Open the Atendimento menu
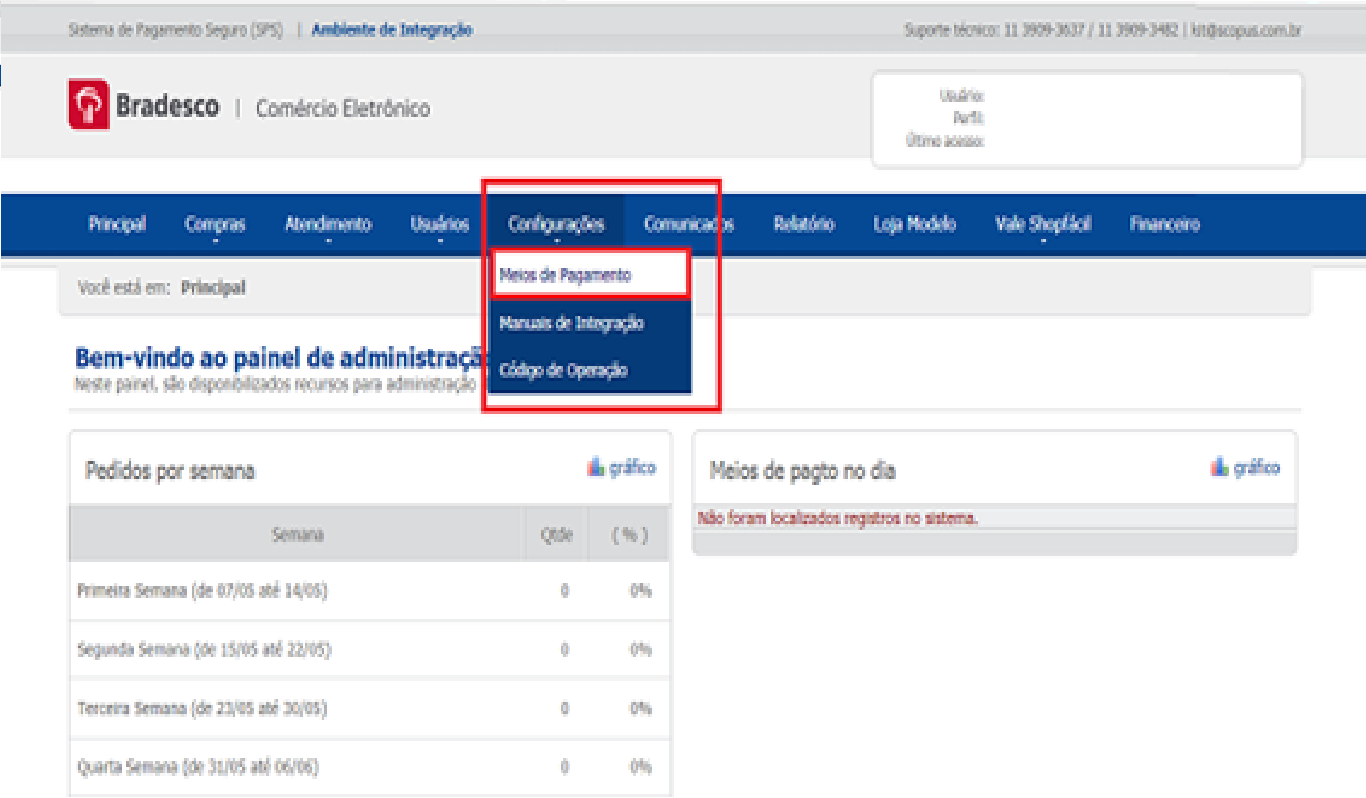Viewport: 1366px width, 798px height. pos(328,224)
